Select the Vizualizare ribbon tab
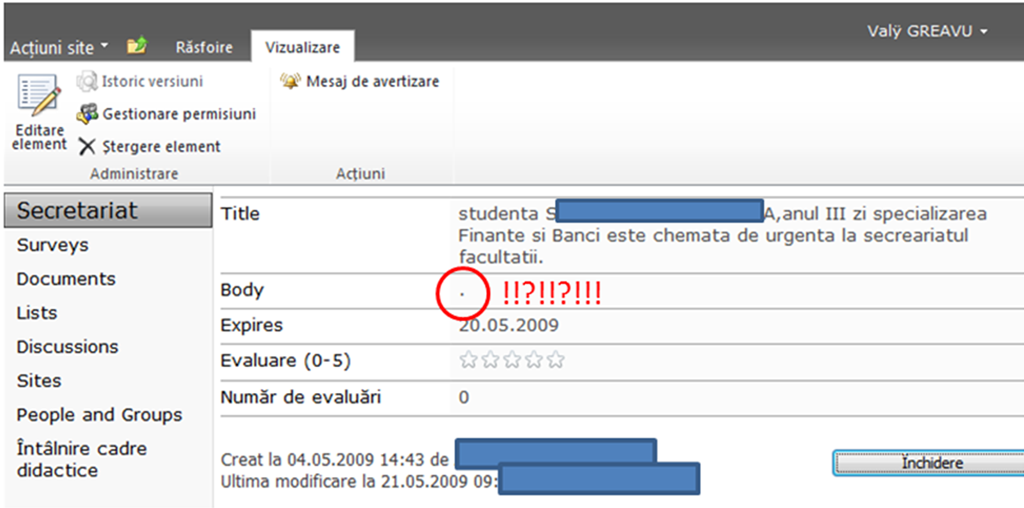 click(302, 48)
